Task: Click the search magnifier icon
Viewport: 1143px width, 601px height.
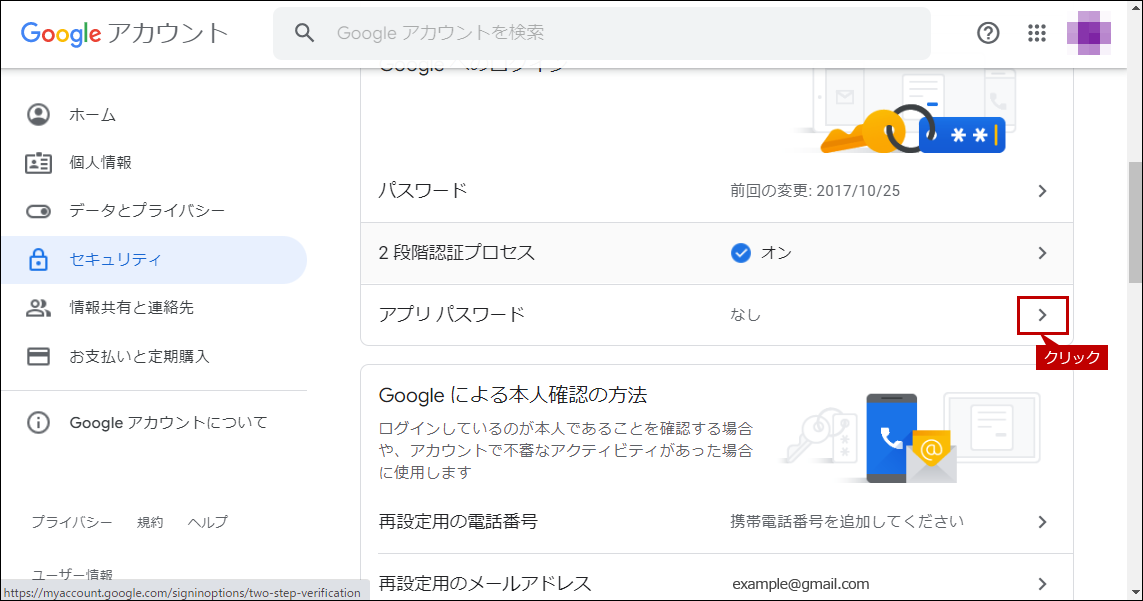Action: pos(304,33)
